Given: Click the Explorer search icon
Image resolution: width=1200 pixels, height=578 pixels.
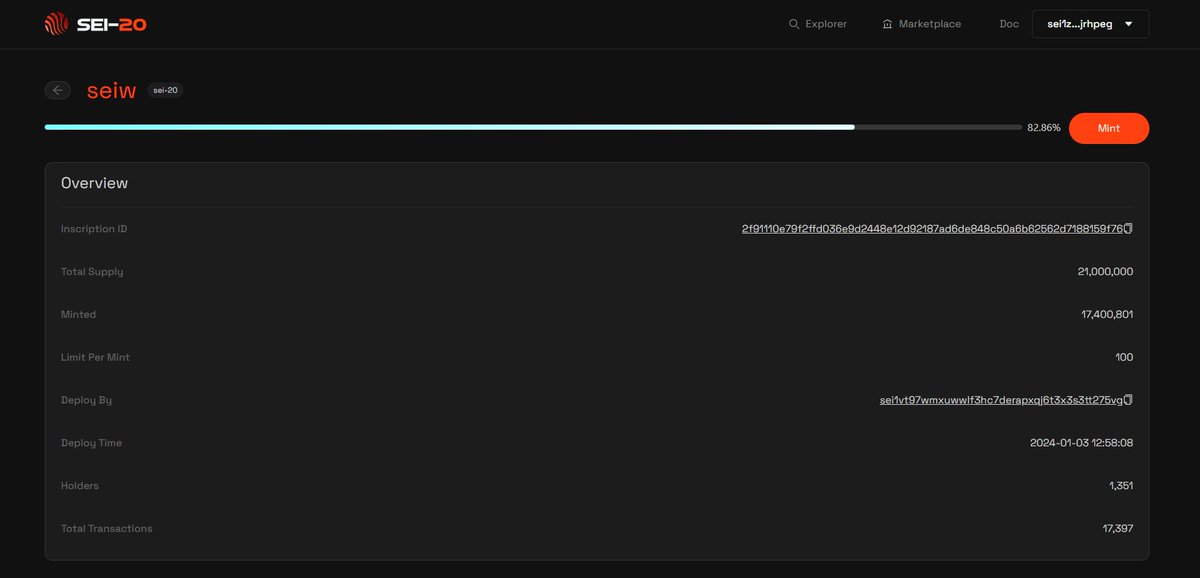Looking at the screenshot, I should 794,24.
